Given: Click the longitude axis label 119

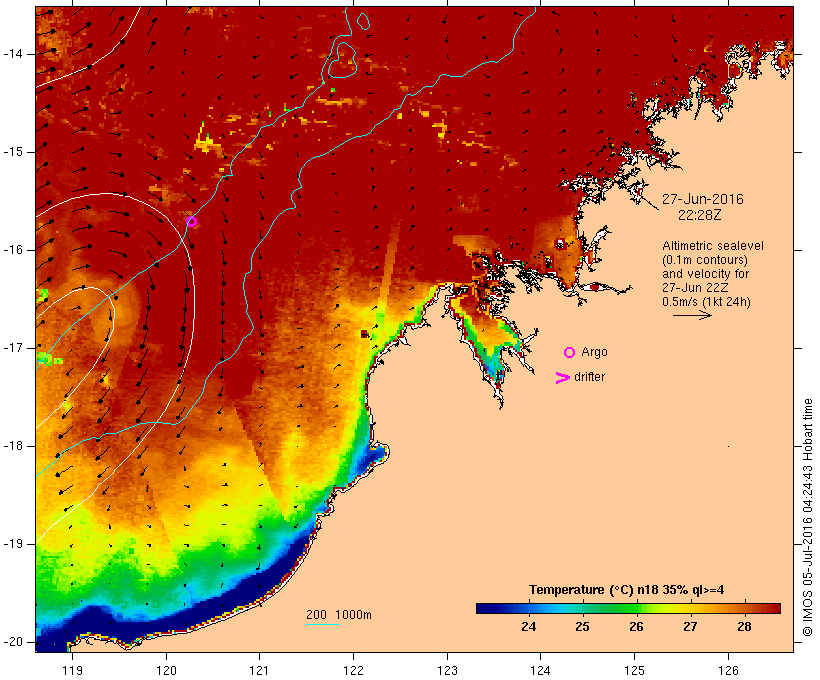Looking at the screenshot, I should click(x=72, y=670).
